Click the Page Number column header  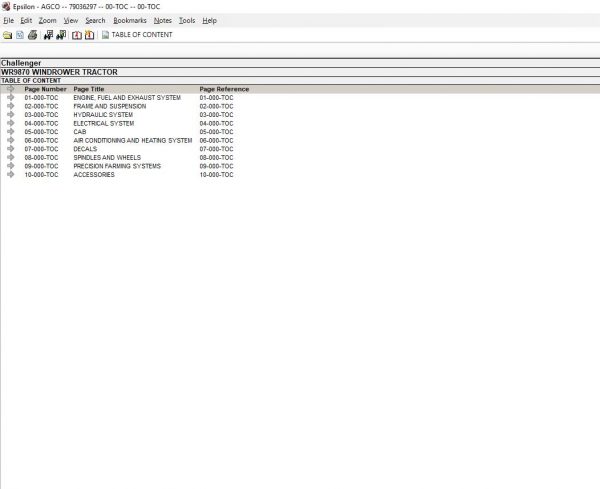click(46, 89)
